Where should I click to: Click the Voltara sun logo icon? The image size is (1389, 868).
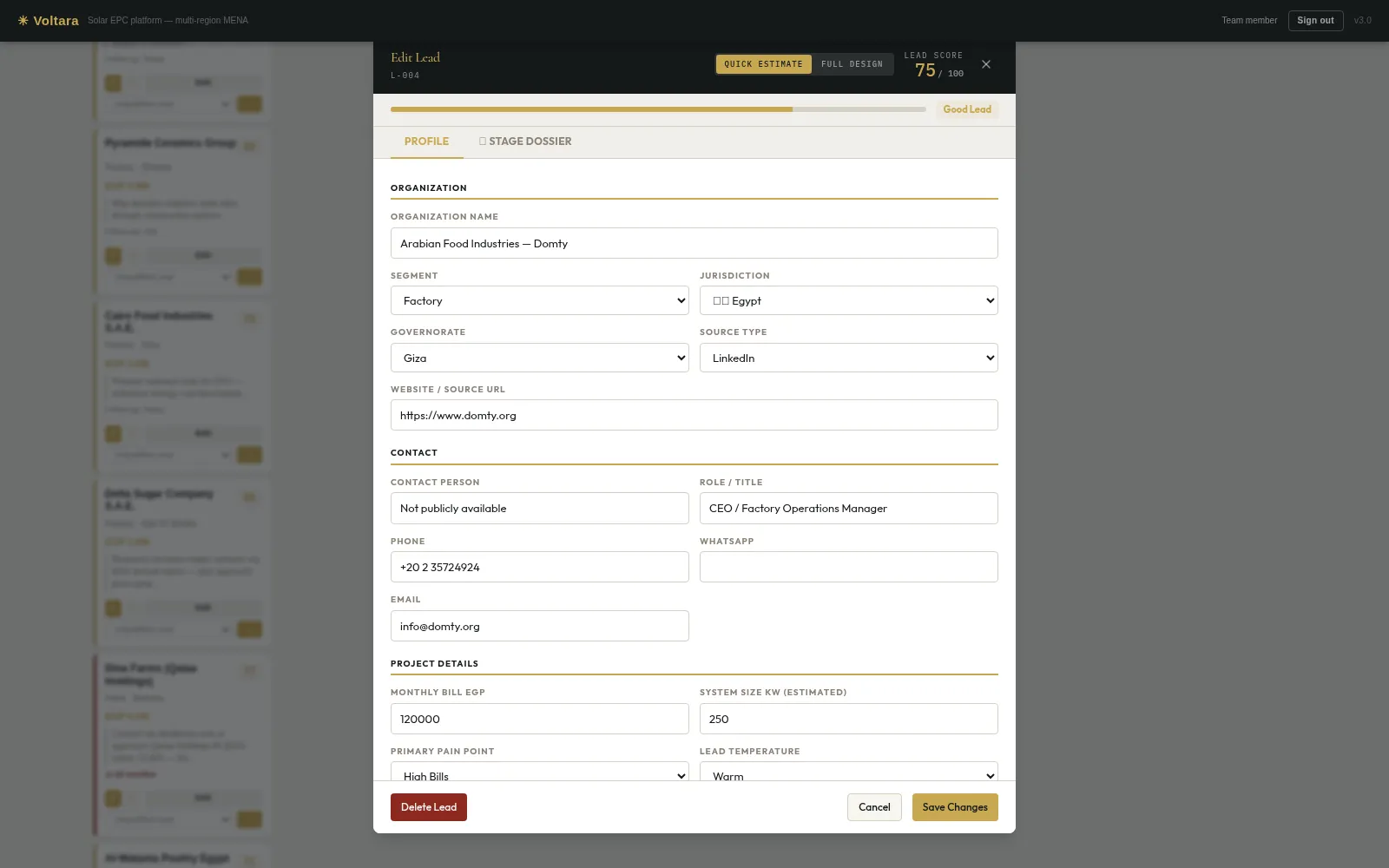(23, 20)
